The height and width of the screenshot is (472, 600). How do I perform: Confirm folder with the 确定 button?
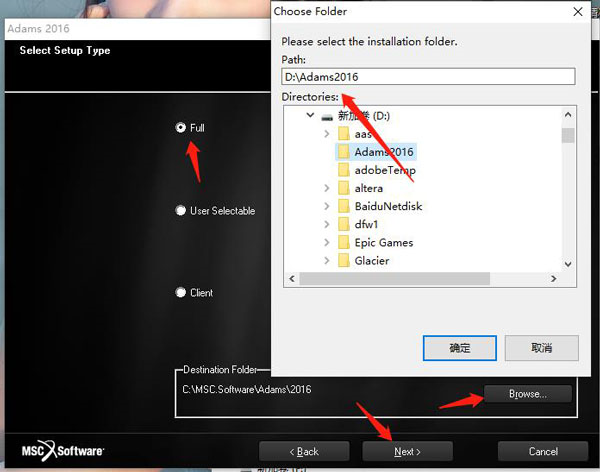click(x=460, y=348)
